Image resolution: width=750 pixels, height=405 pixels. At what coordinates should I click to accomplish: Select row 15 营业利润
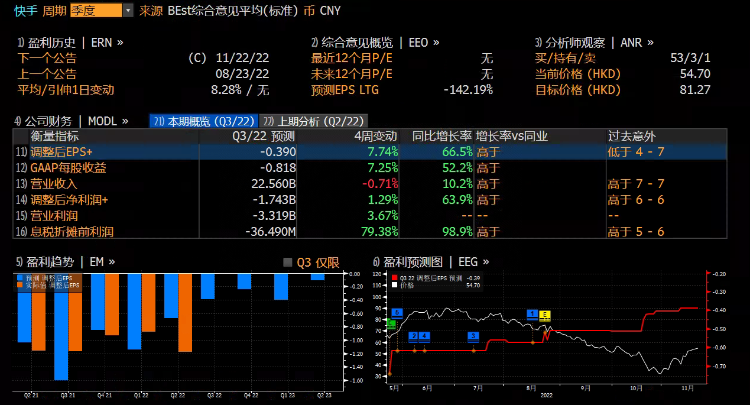[370, 216]
